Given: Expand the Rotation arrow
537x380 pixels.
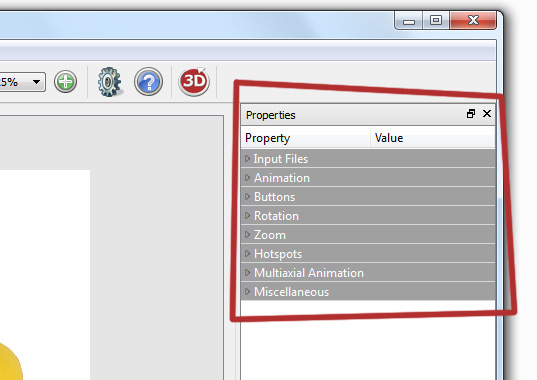Looking at the screenshot, I should (x=248, y=215).
